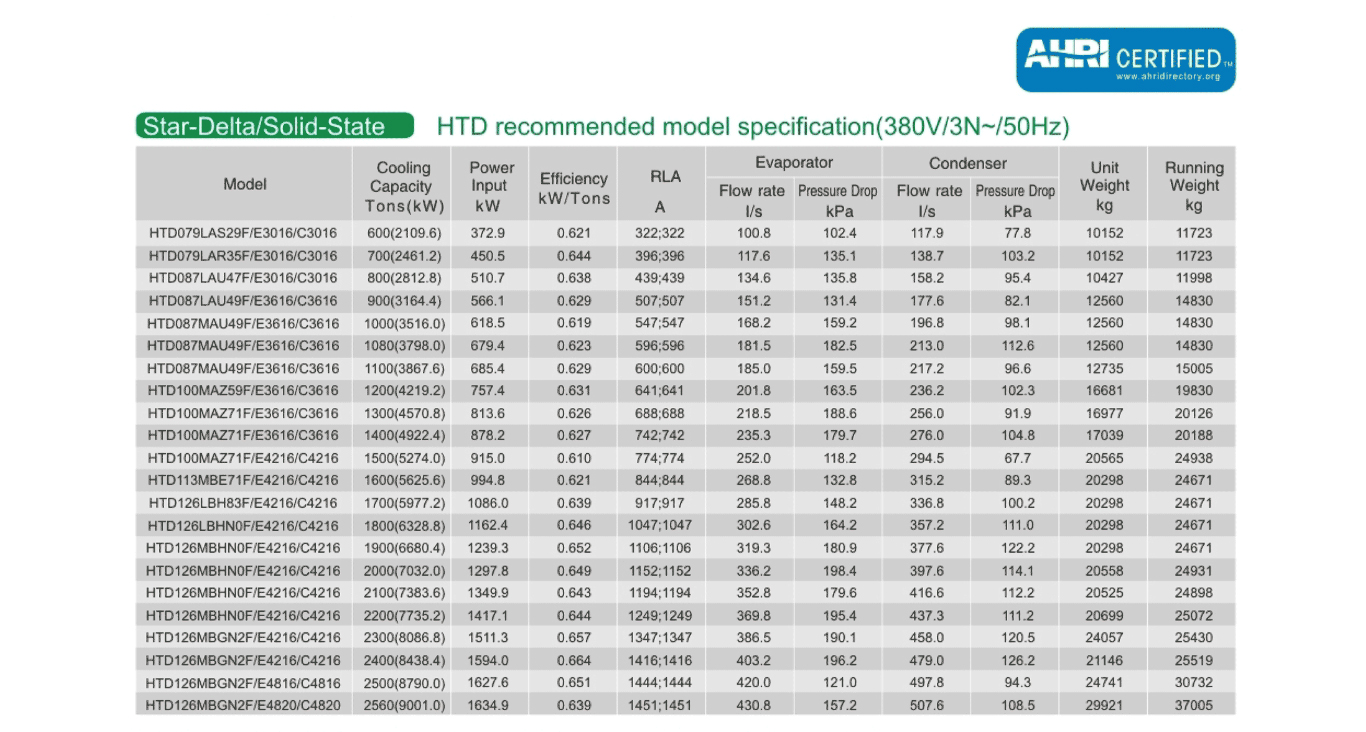The image size is (1366, 732).
Task: Select the HTD079LAS29F/E3016/C3016 model row
Action: (243, 233)
